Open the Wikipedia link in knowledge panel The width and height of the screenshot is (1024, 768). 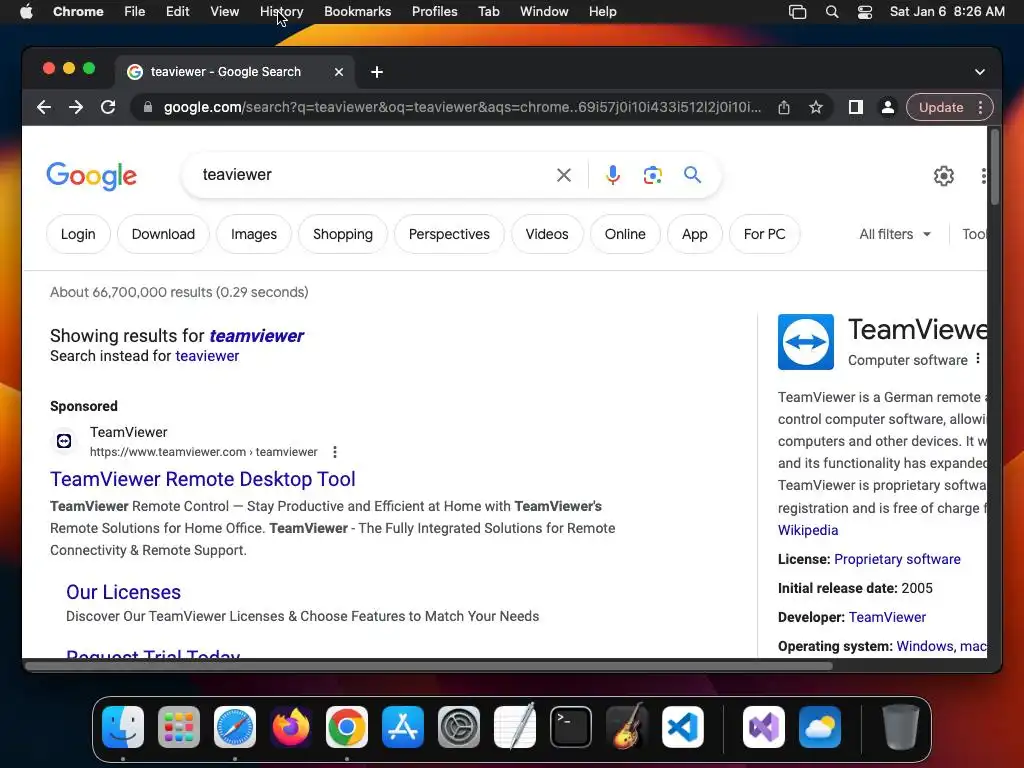808,530
